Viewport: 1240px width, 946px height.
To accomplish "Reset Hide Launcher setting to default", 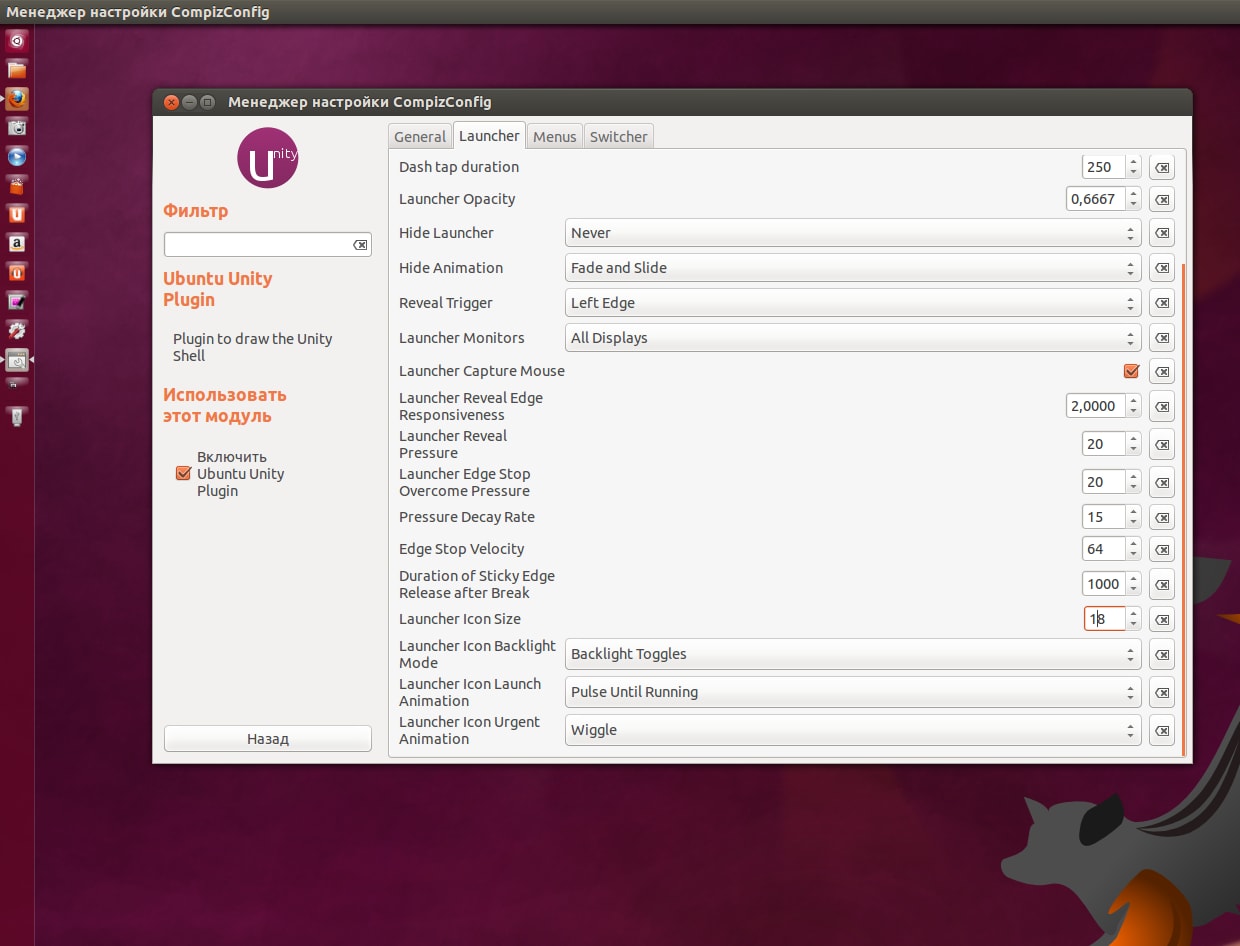I will pyautogui.click(x=1161, y=233).
